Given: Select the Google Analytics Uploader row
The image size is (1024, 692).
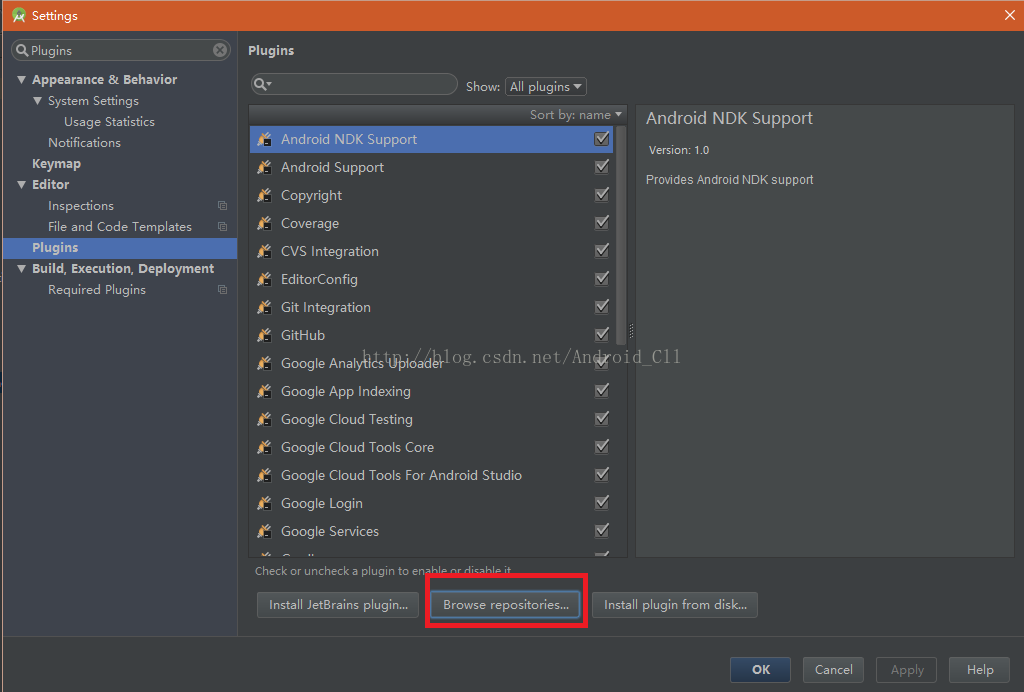Looking at the screenshot, I should tap(431, 363).
